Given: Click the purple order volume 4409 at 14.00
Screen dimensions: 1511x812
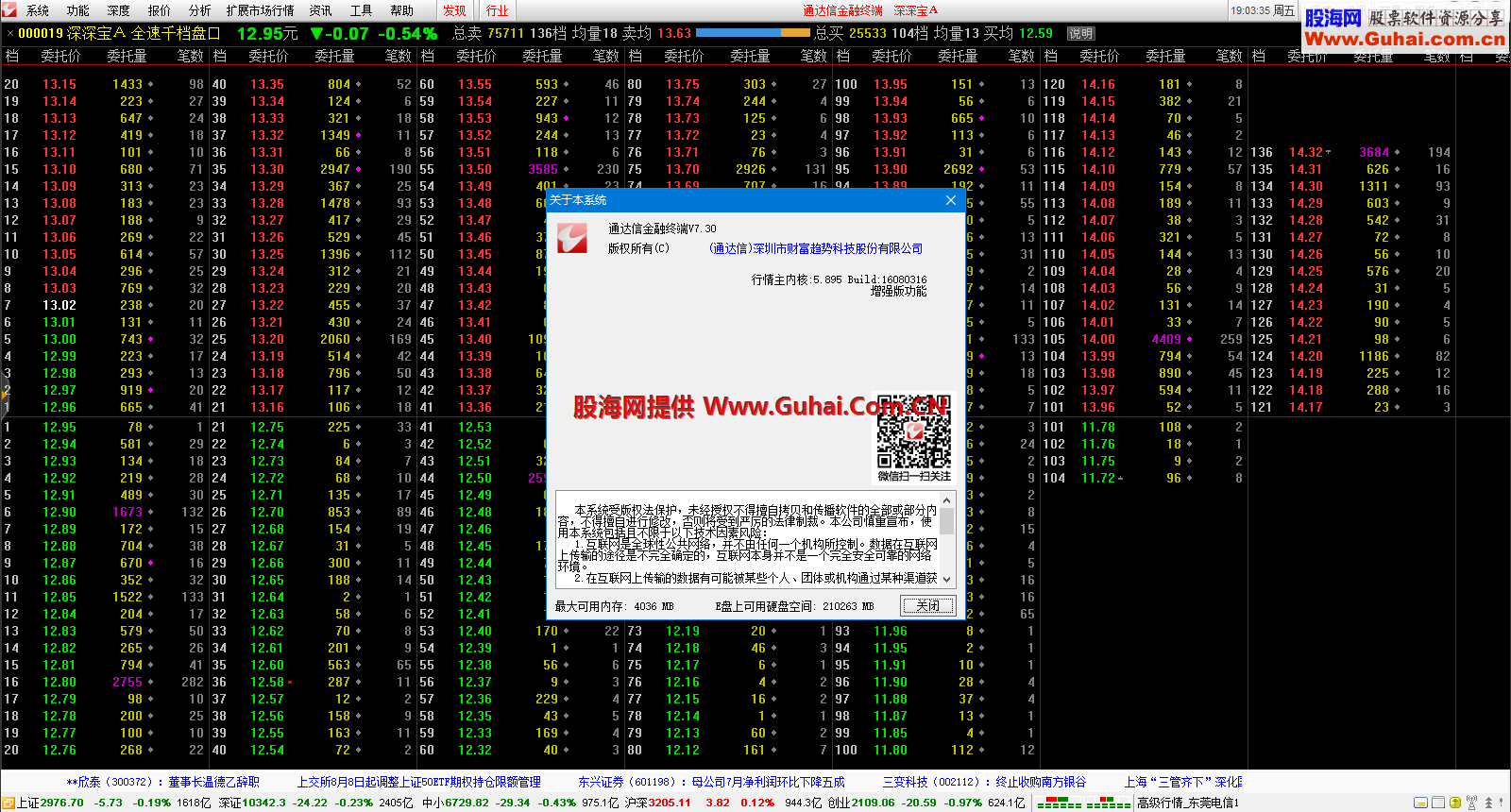Looking at the screenshot, I should pyautogui.click(x=1166, y=339).
